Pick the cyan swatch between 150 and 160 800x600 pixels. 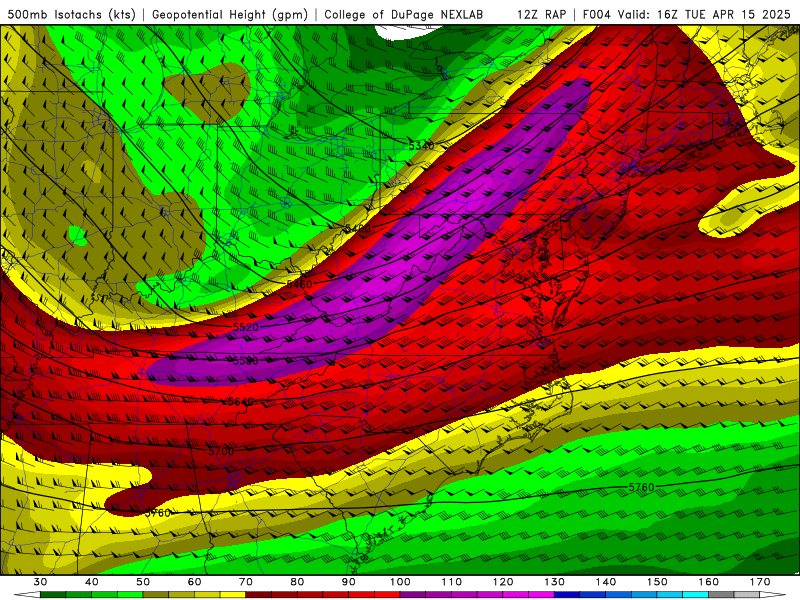[695, 595]
